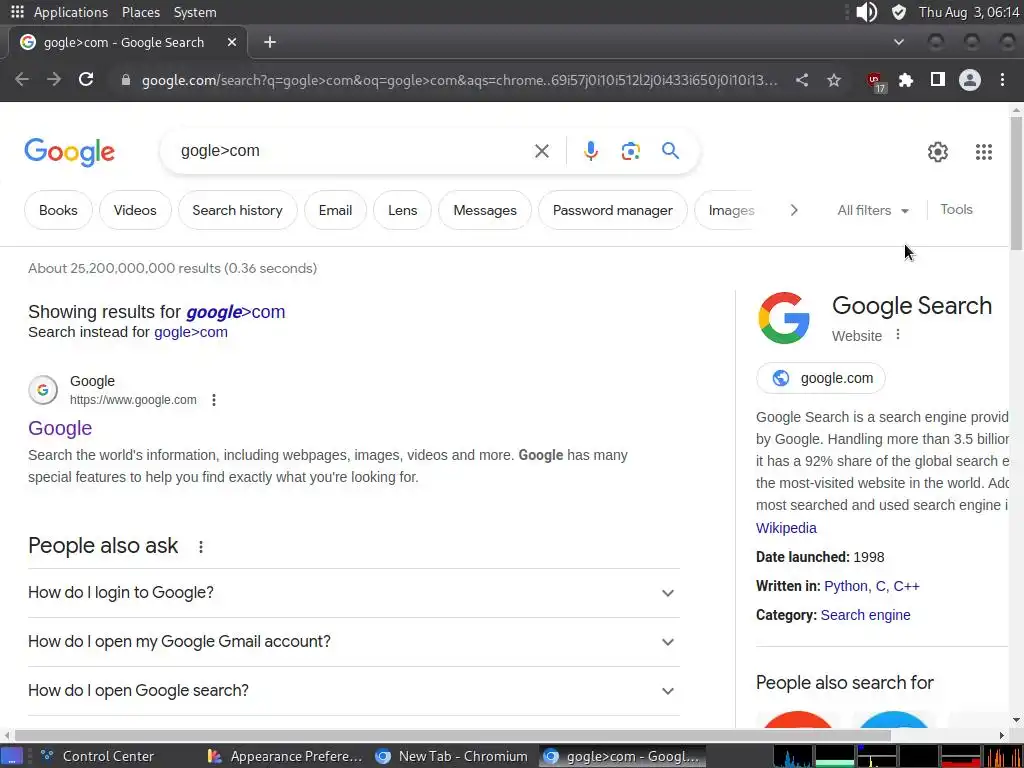Expand 'How do I login to Google?'
Screen dimensions: 1024x768
[354, 592]
